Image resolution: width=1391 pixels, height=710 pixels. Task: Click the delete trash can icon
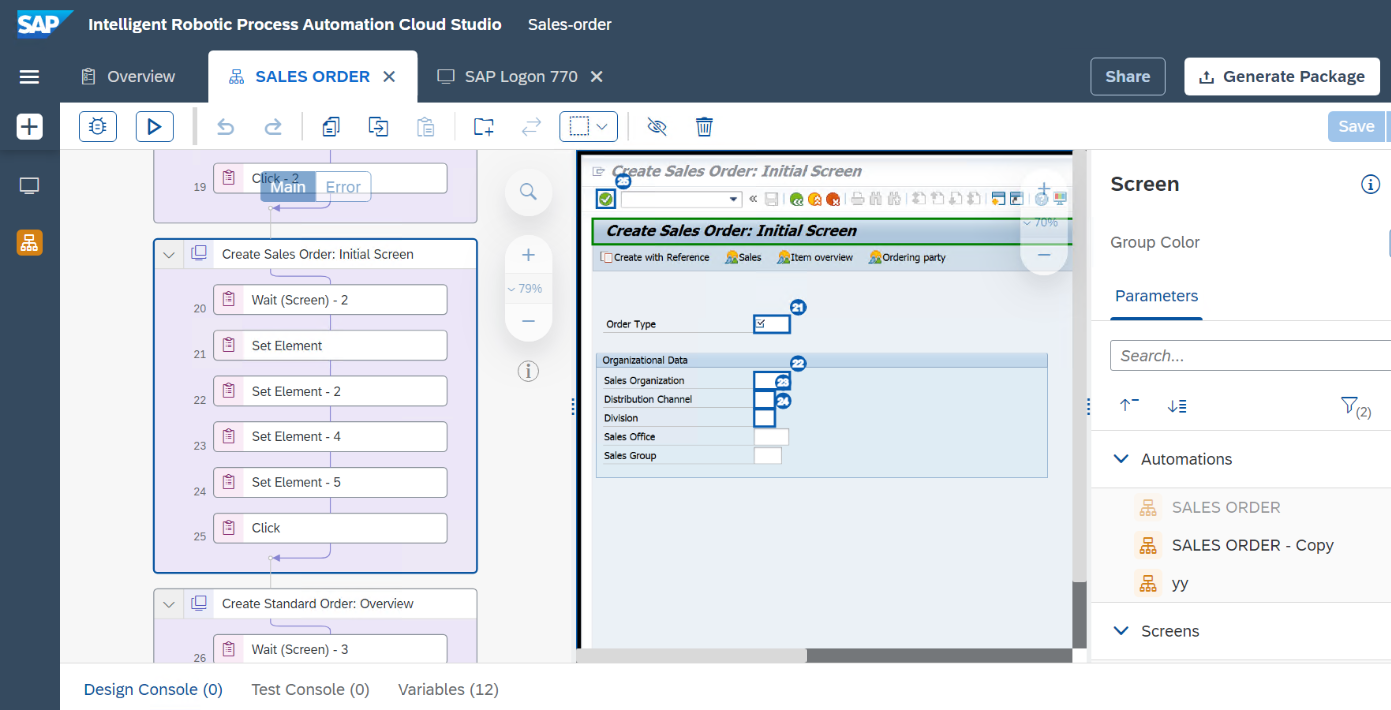[x=704, y=126]
